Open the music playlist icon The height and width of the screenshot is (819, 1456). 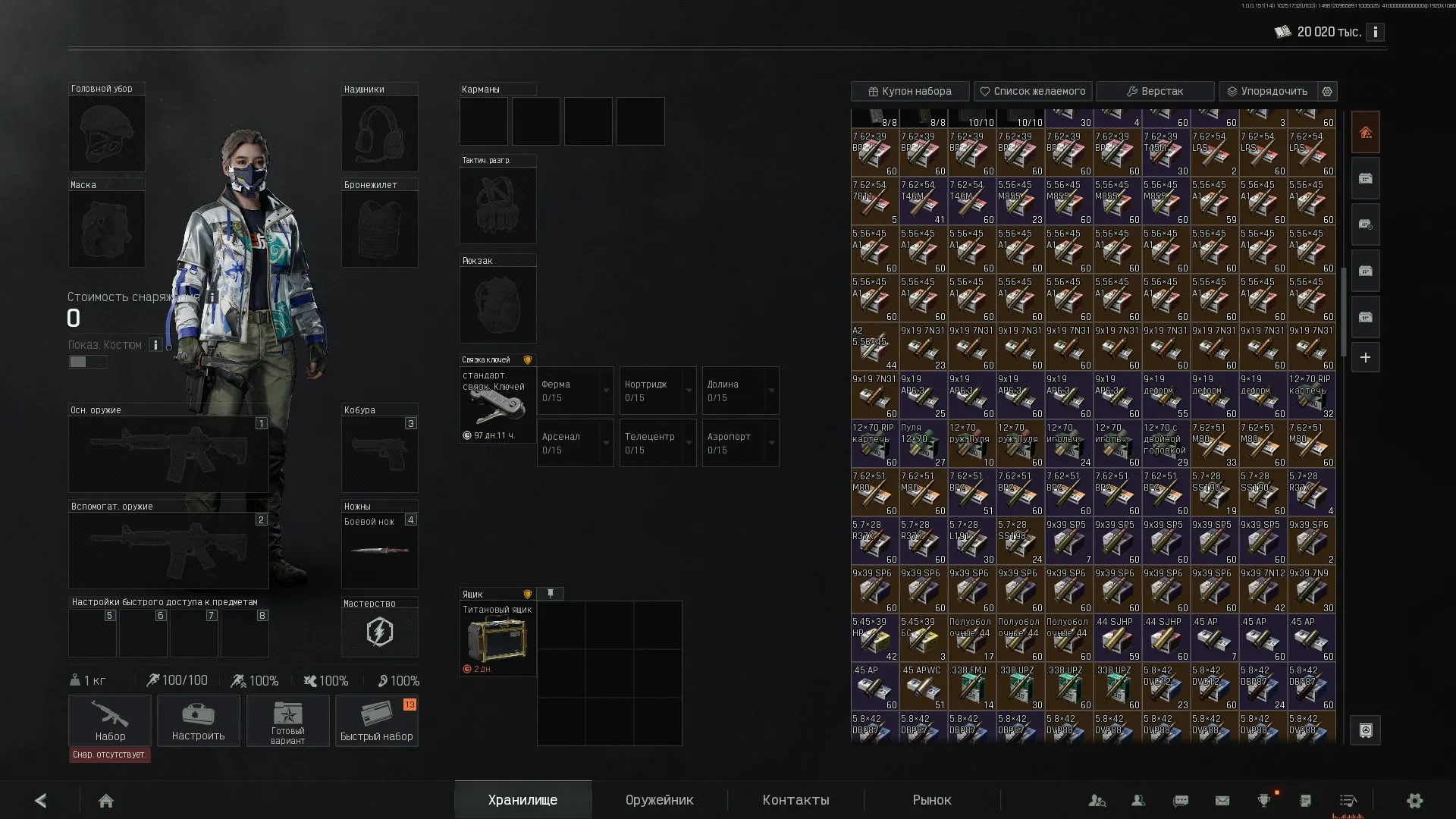click(1348, 800)
